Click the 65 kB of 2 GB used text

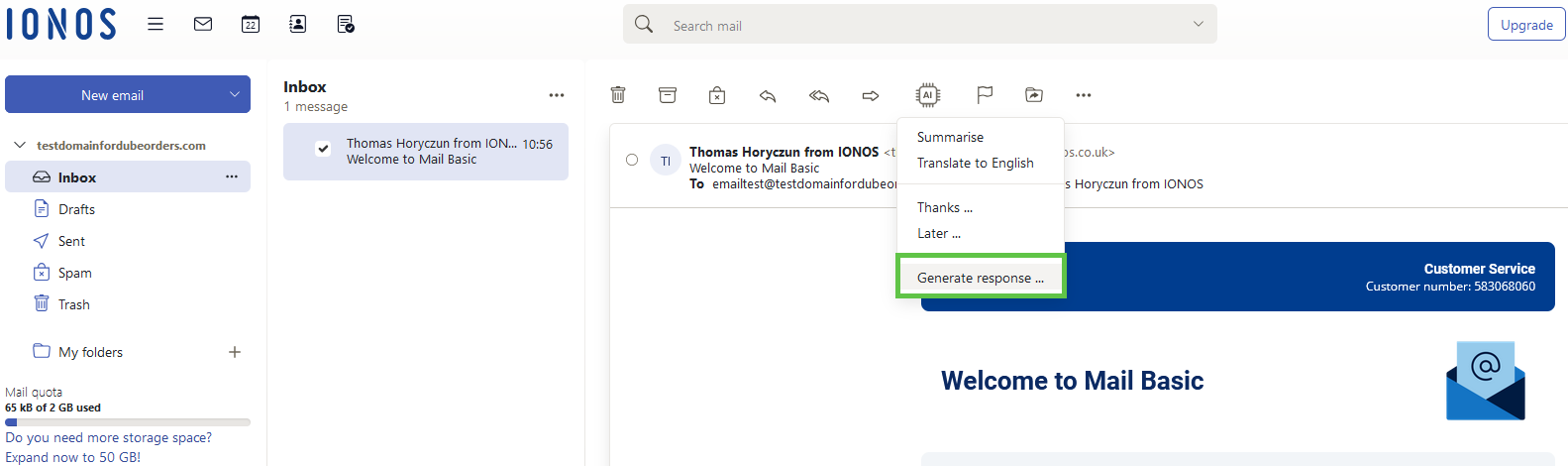[x=52, y=408]
